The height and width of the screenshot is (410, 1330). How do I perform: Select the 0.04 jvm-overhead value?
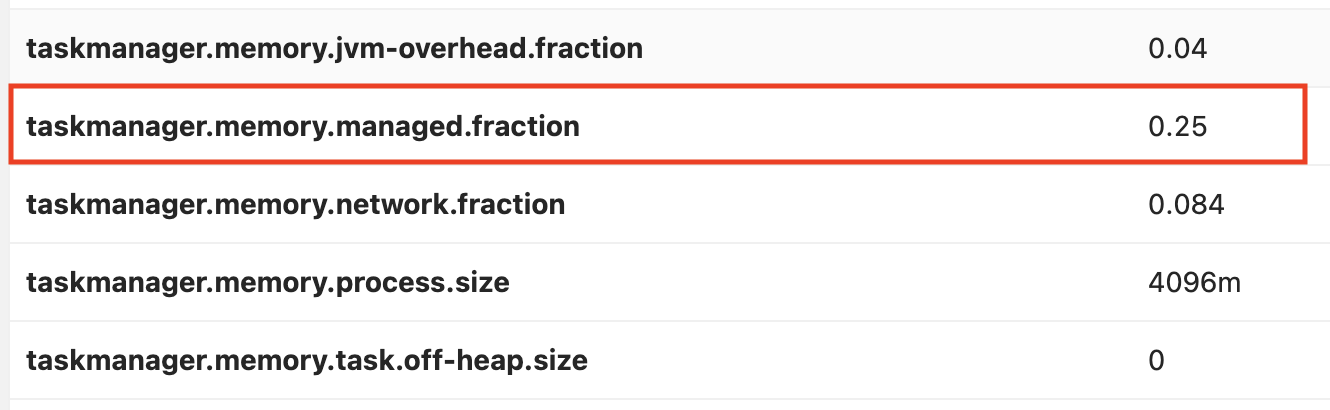point(1178,47)
